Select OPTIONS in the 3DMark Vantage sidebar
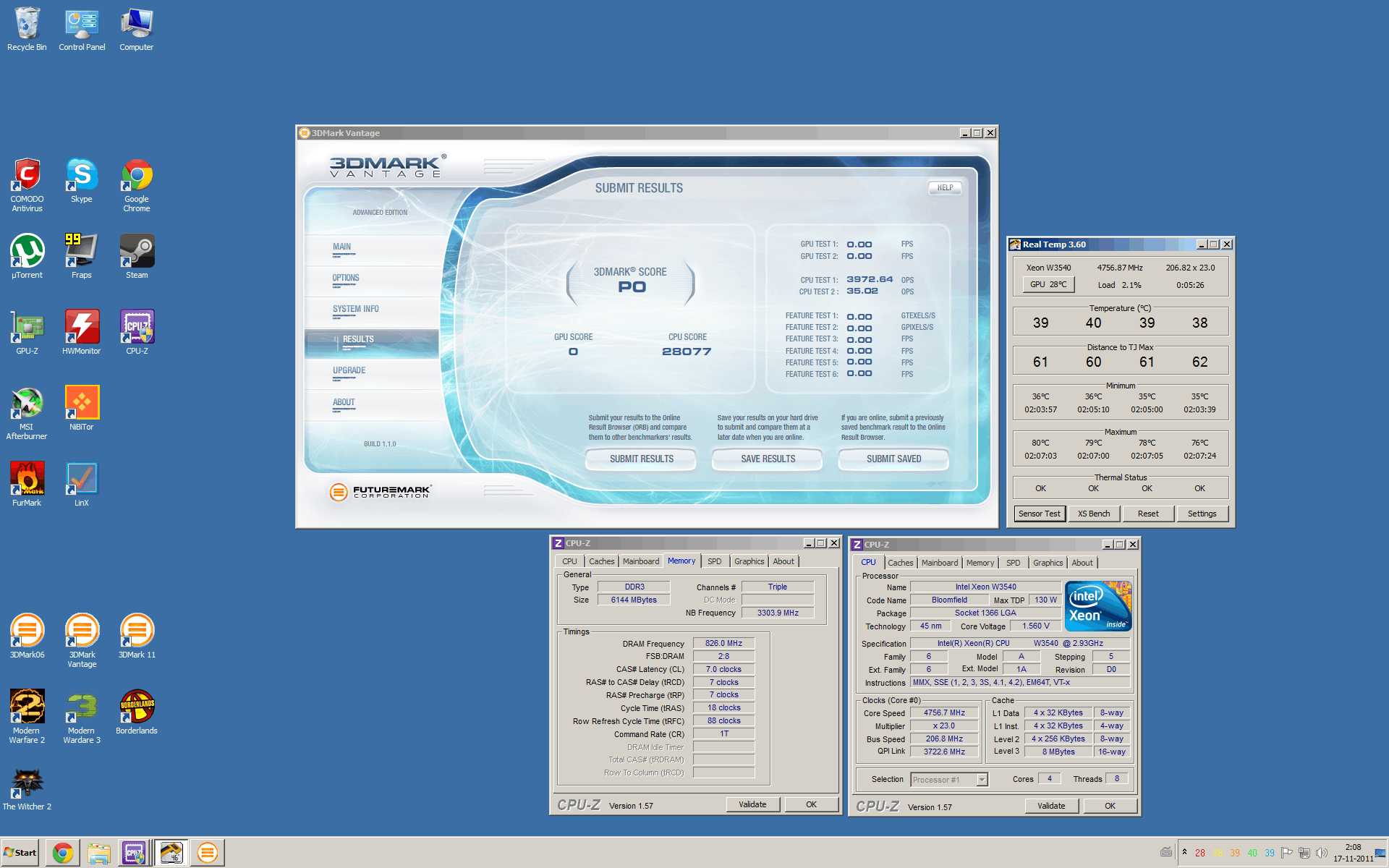The image size is (1389, 868). [x=346, y=278]
